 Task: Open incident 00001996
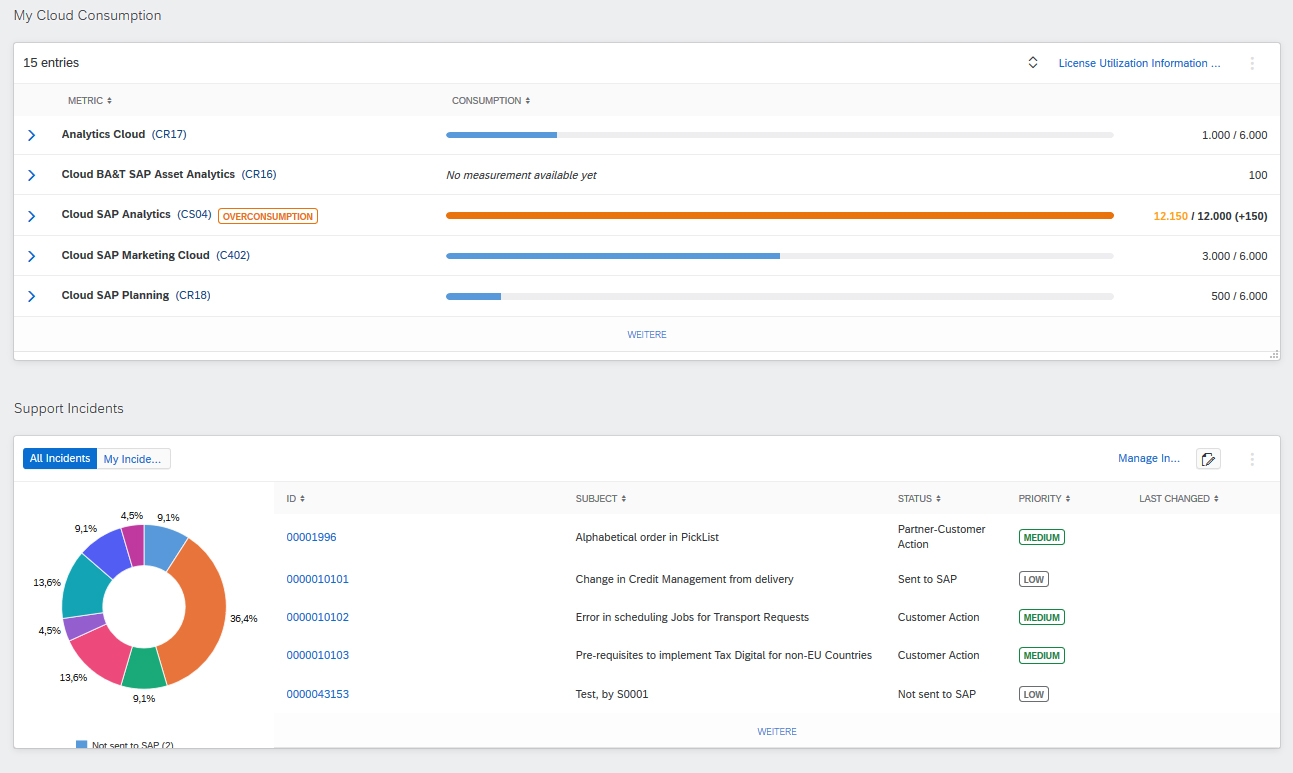pos(311,537)
